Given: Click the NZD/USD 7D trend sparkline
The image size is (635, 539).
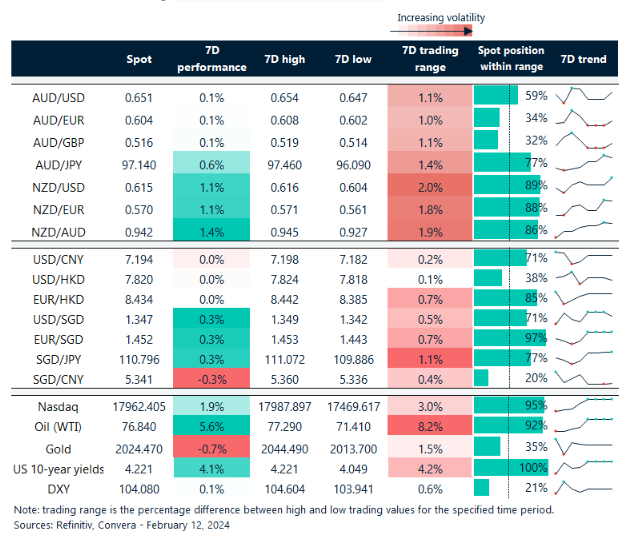Looking at the screenshot, I should coord(584,184).
